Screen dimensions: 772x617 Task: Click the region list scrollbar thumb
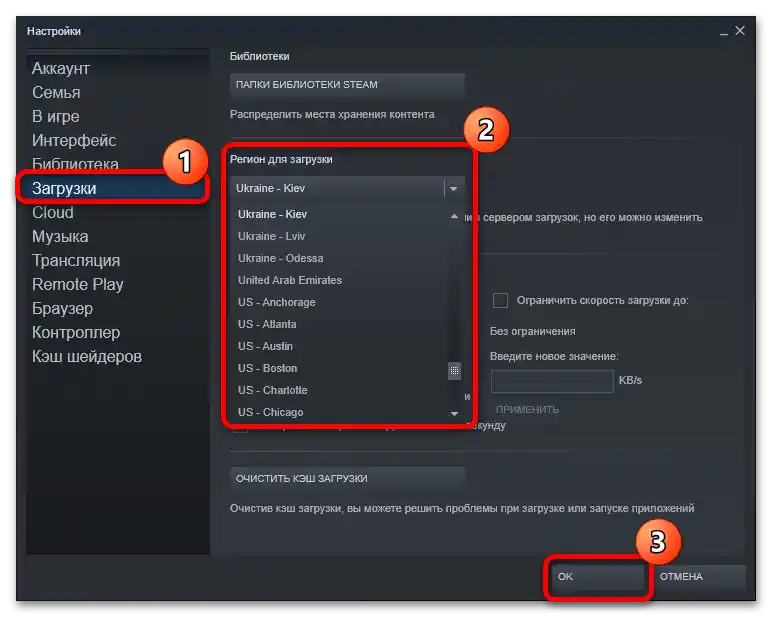pyautogui.click(x=454, y=371)
